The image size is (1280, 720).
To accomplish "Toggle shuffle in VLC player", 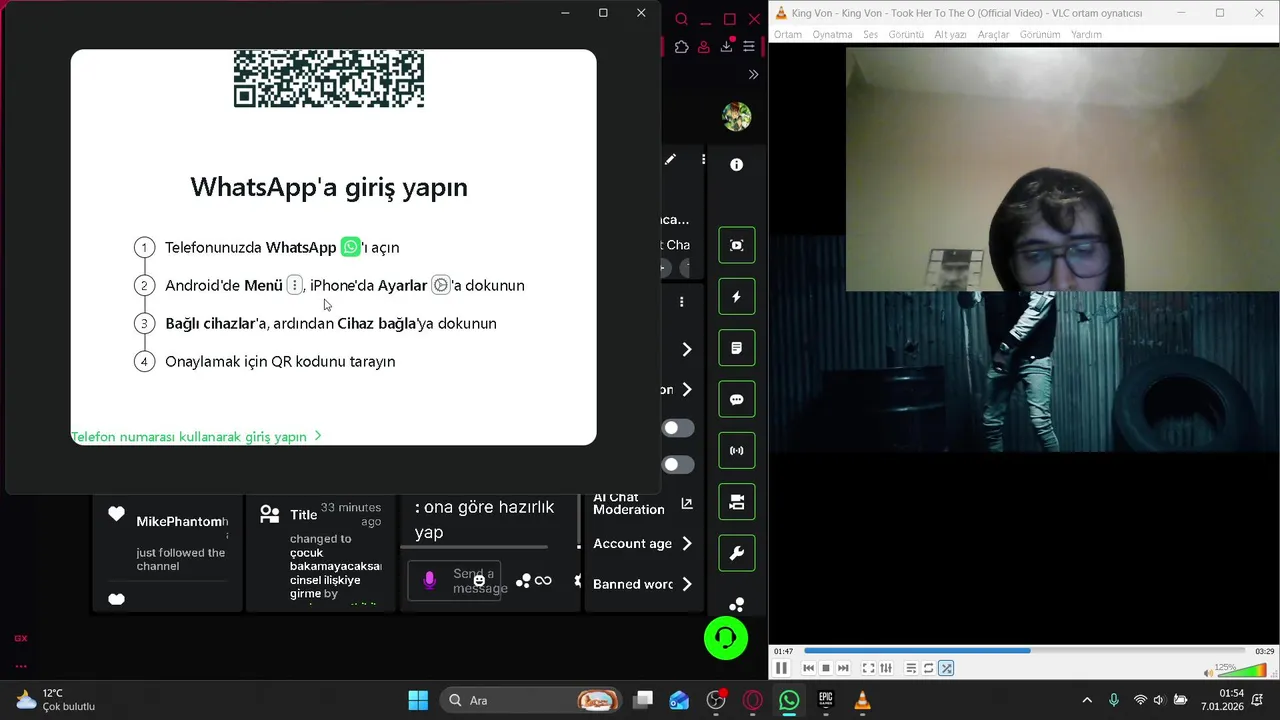I will [946, 668].
